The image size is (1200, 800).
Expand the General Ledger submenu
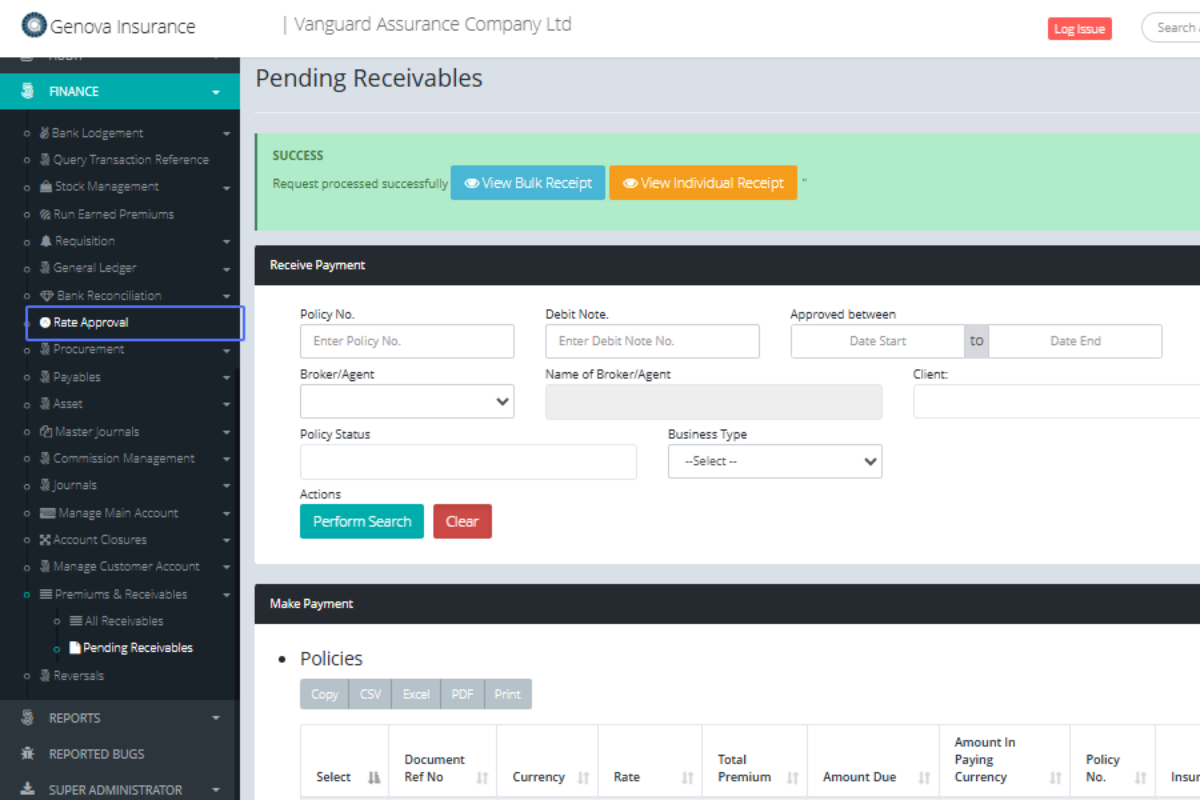(226, 268)
